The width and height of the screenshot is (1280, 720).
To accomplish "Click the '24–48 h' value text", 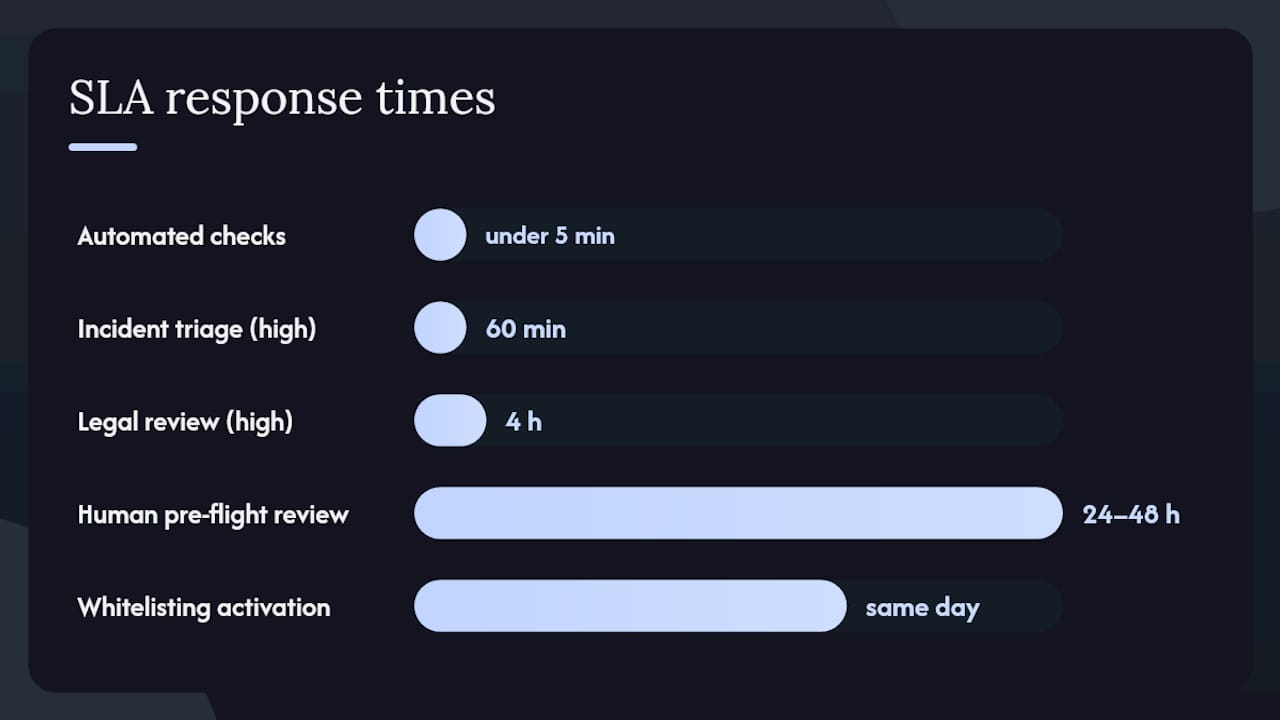I will point(1131,514).
